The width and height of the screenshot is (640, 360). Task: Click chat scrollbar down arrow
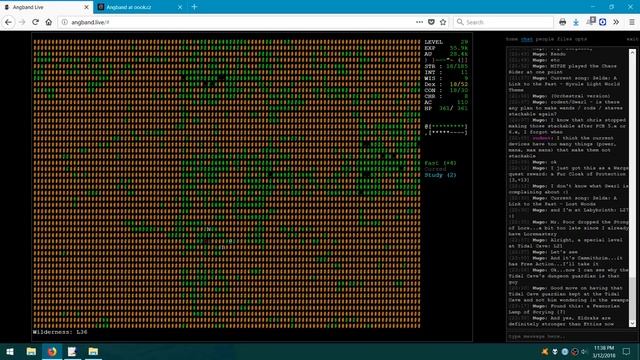[632, 323]
